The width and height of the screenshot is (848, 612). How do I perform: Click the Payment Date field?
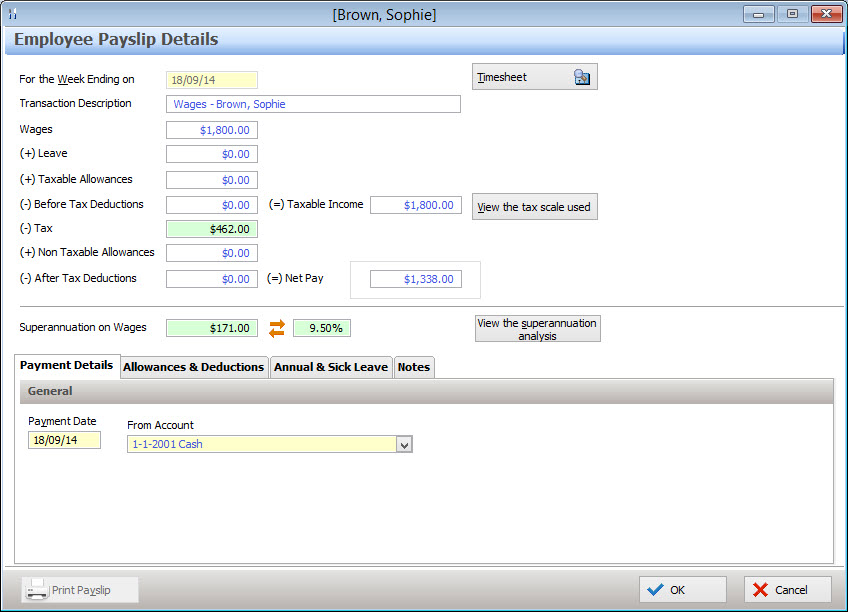(63, 439)
